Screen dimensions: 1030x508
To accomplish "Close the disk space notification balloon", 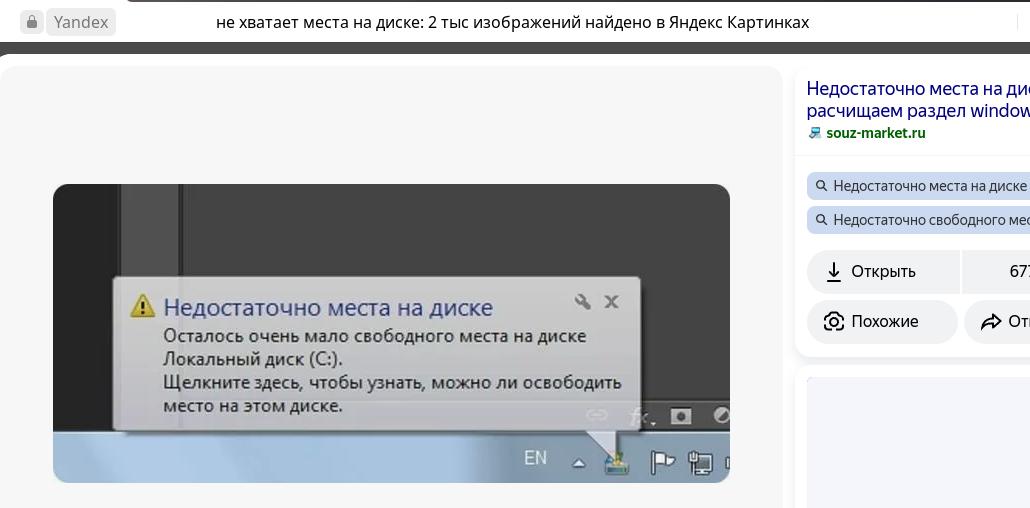I will coord(612,302).
